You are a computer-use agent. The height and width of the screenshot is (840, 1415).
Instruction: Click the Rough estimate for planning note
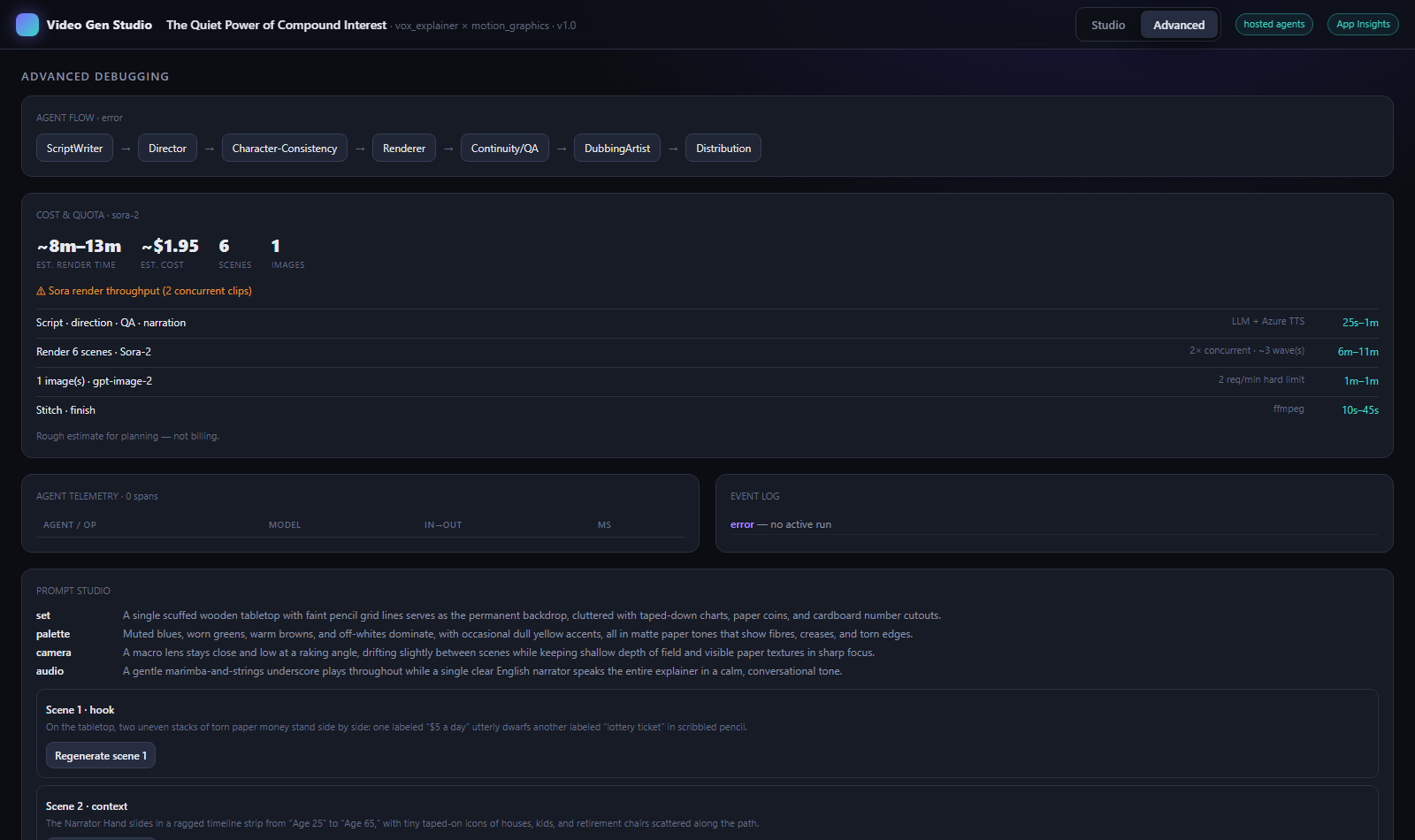pos(127,436)
